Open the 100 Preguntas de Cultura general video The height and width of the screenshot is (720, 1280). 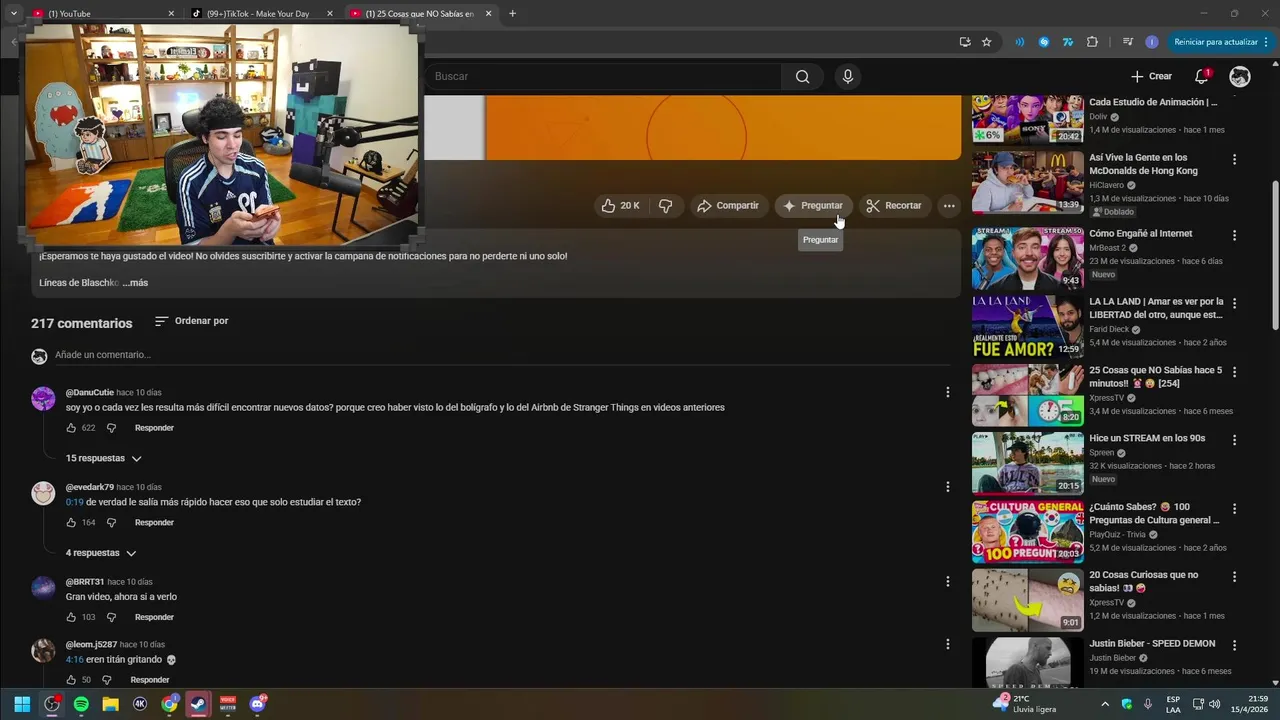(1027, 532)
